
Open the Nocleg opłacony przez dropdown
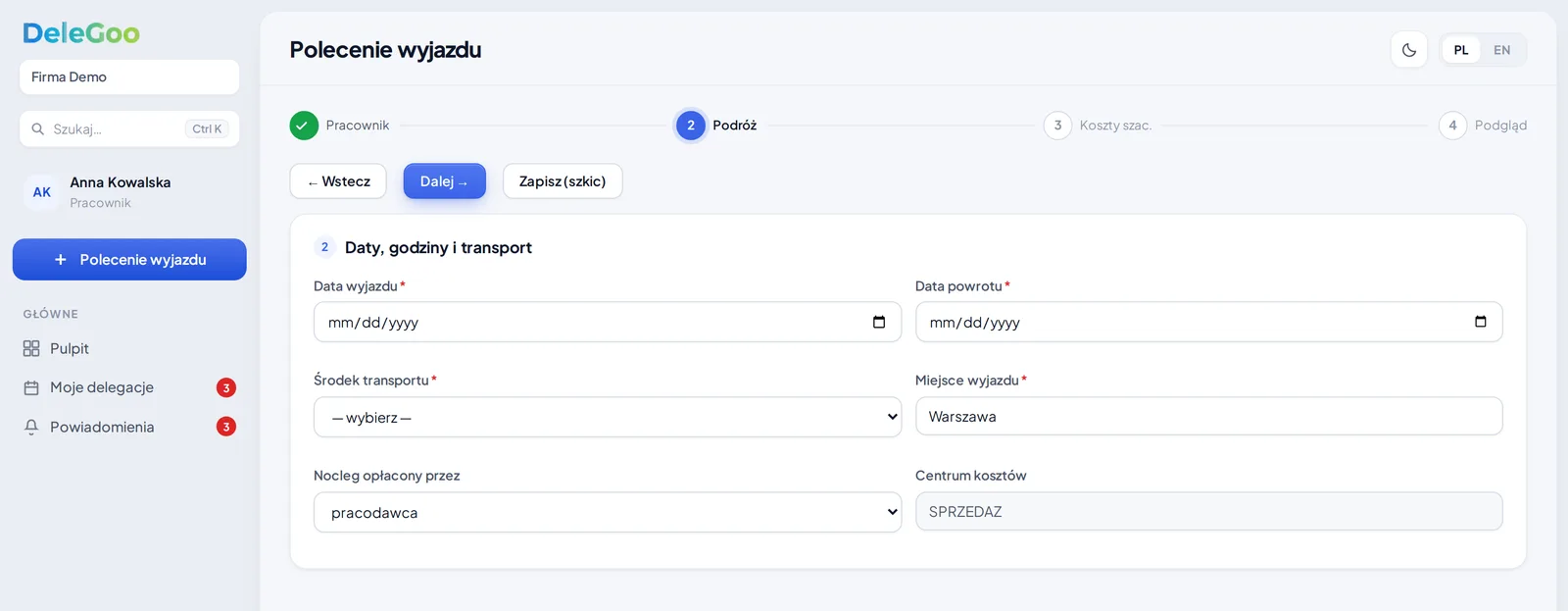(x=608, y=512)
